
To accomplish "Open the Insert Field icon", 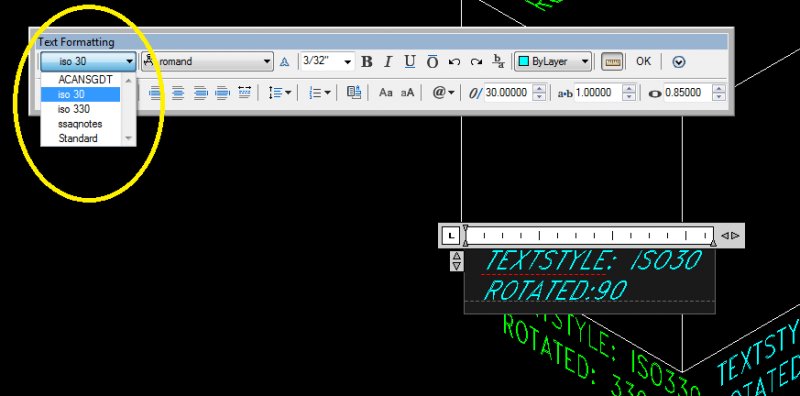I will [x=354, y=92].
